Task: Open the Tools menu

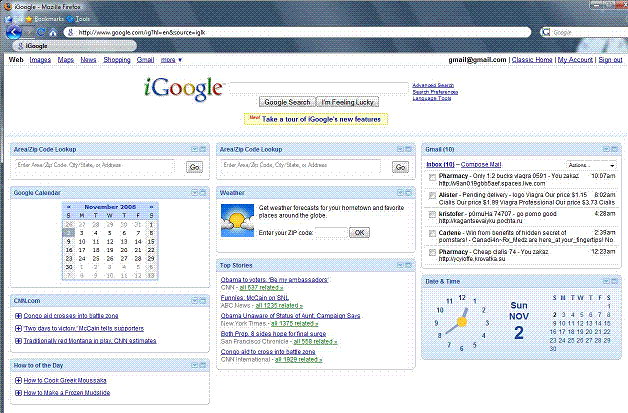Action: click(x=83, y=19)
